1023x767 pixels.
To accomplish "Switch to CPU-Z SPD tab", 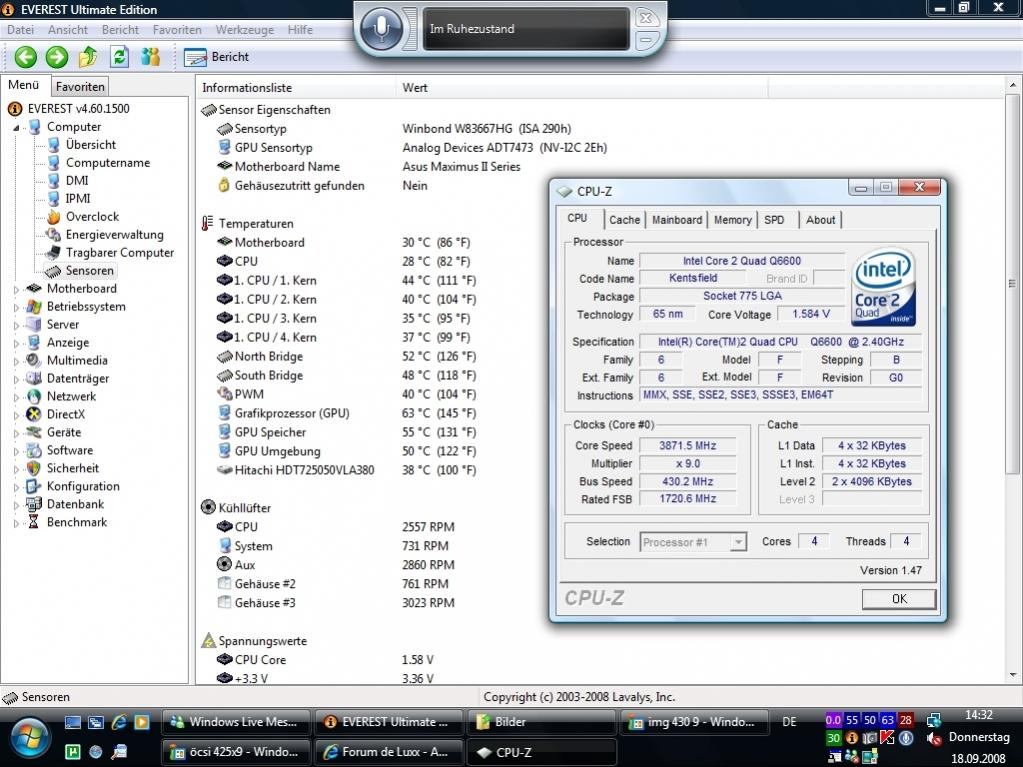I will click(x=774, y=220).
